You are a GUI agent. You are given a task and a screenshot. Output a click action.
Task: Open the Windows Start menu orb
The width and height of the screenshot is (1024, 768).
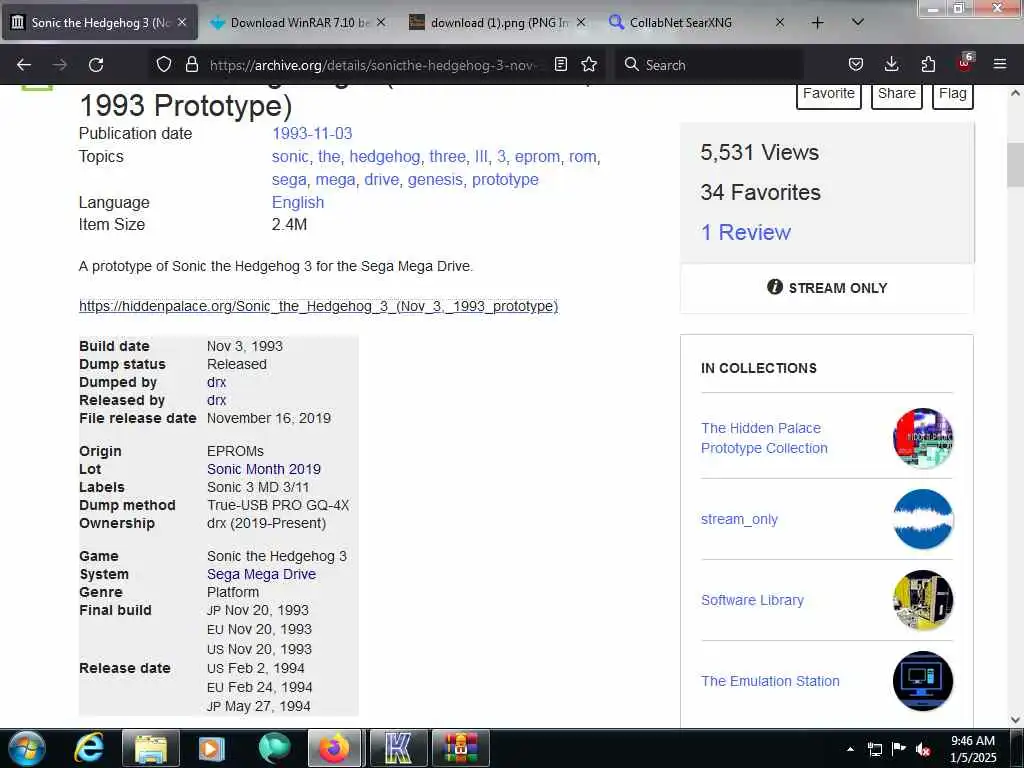click(x=27, y=748)
